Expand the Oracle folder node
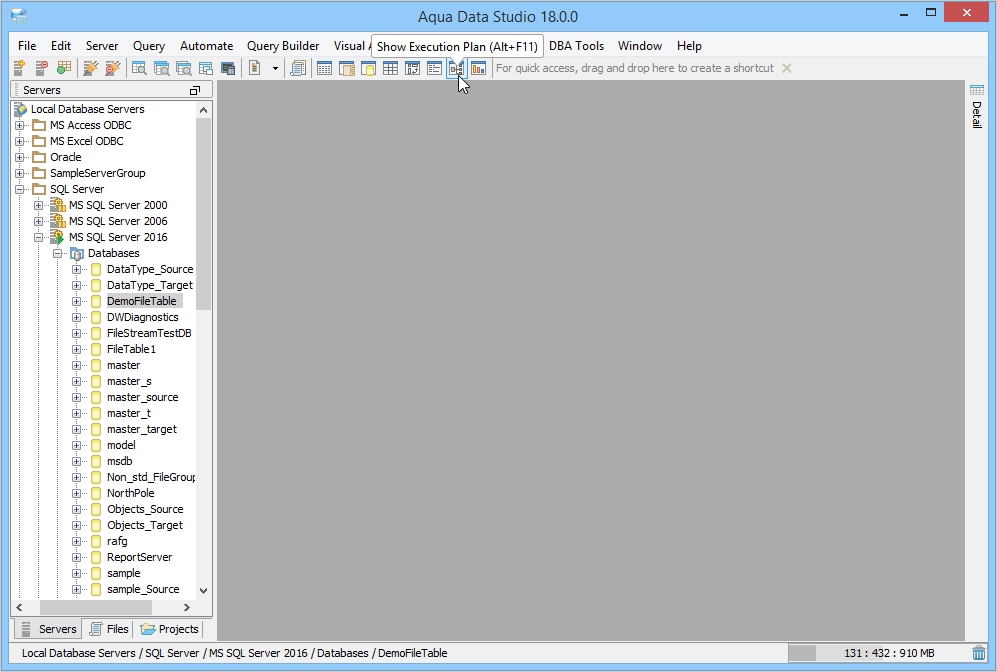The width and height of the screenshot is (997, 672). (x=20, y=157)
